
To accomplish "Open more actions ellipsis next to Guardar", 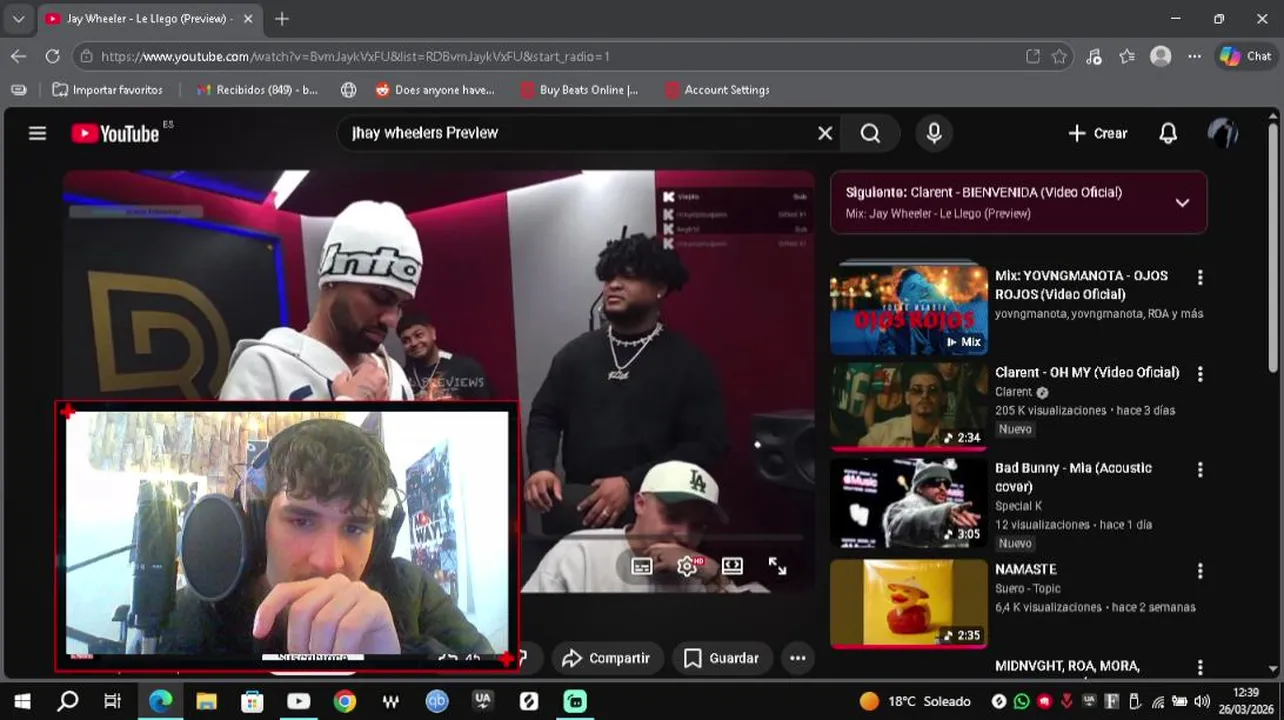I will pos(797,658).
